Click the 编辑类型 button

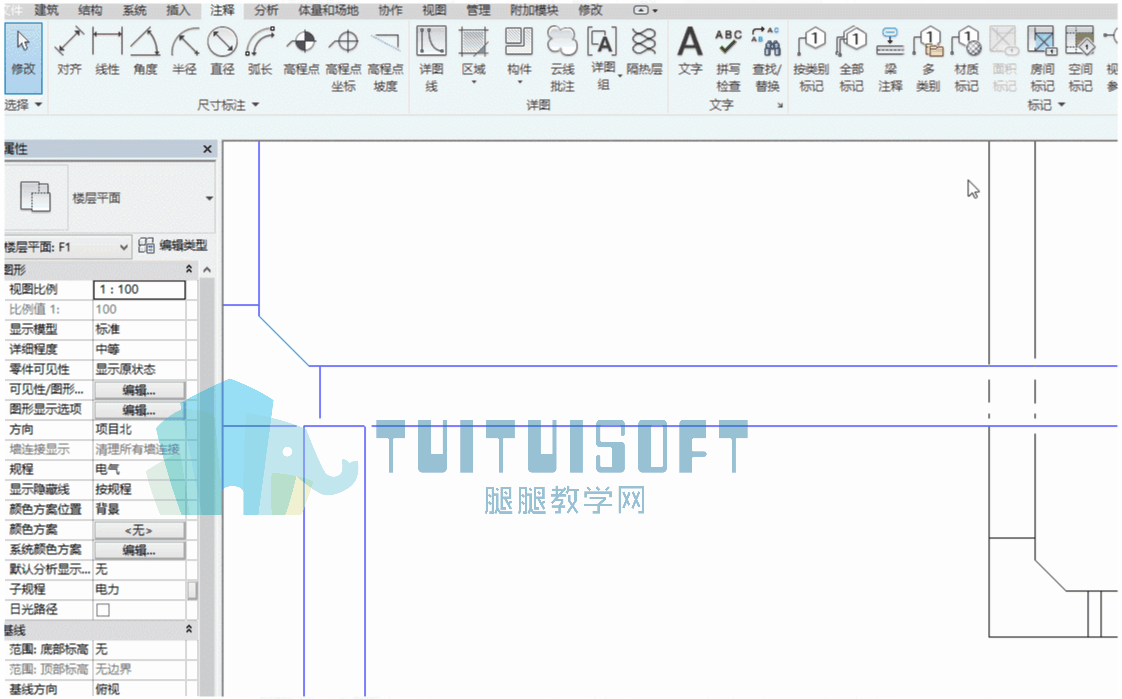[x=173, y=245]
